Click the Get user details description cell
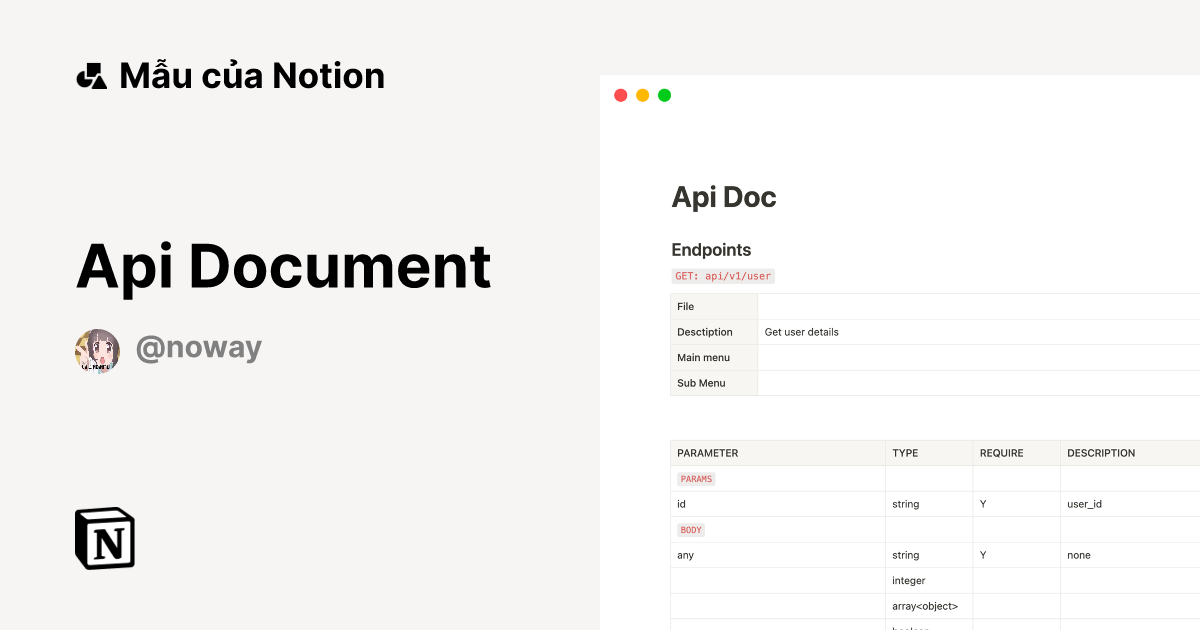This screenshot has height=630, width=1200. (800, 331)
